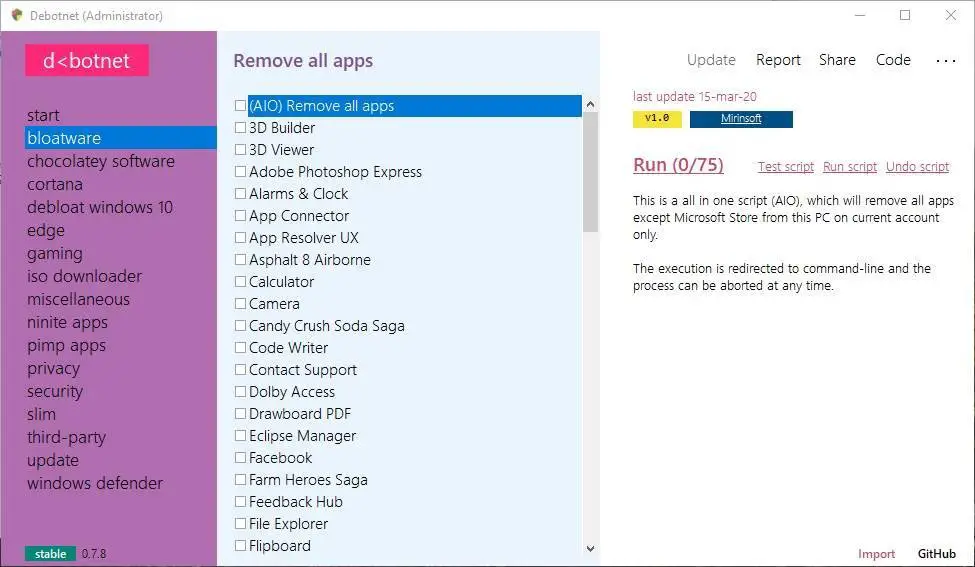Select the privacy category in sidebar
The image size is (975, 567).
click(54, 368)
